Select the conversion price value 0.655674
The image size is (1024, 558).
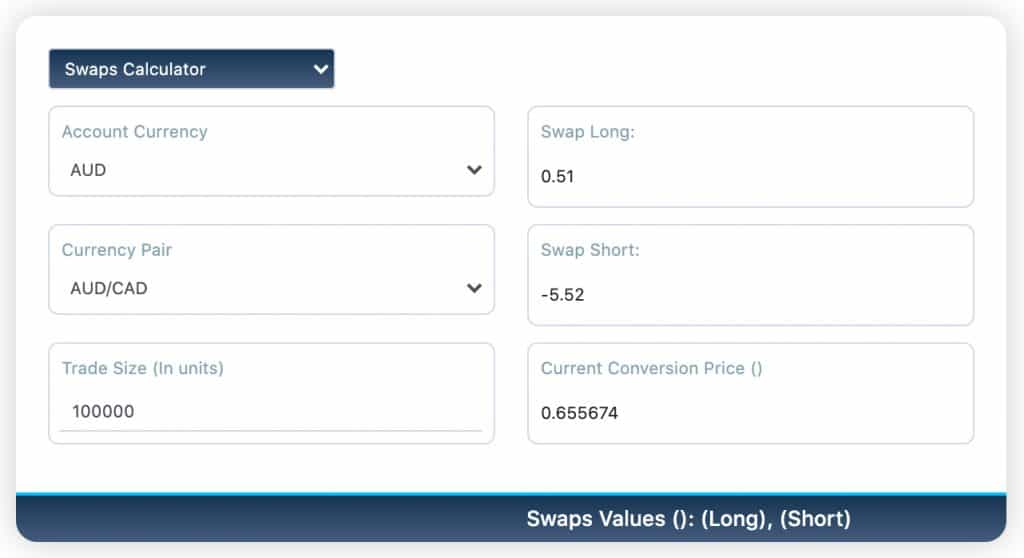click(x=579, y=412)
